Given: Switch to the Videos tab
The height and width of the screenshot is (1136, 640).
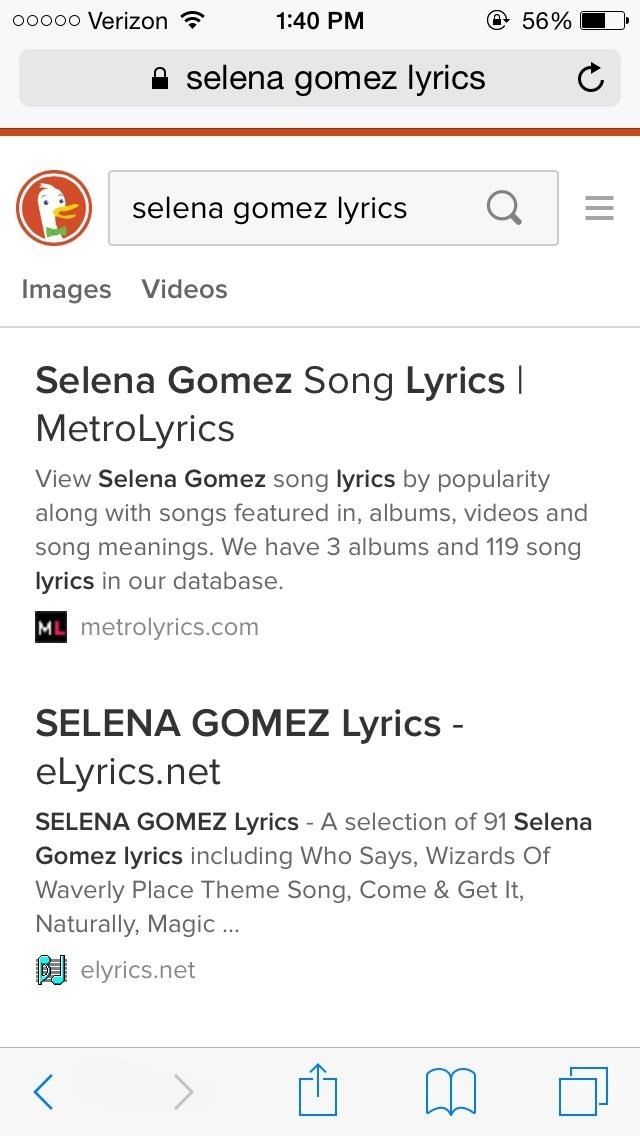Looking at the screenshot, I should (185, 289).
